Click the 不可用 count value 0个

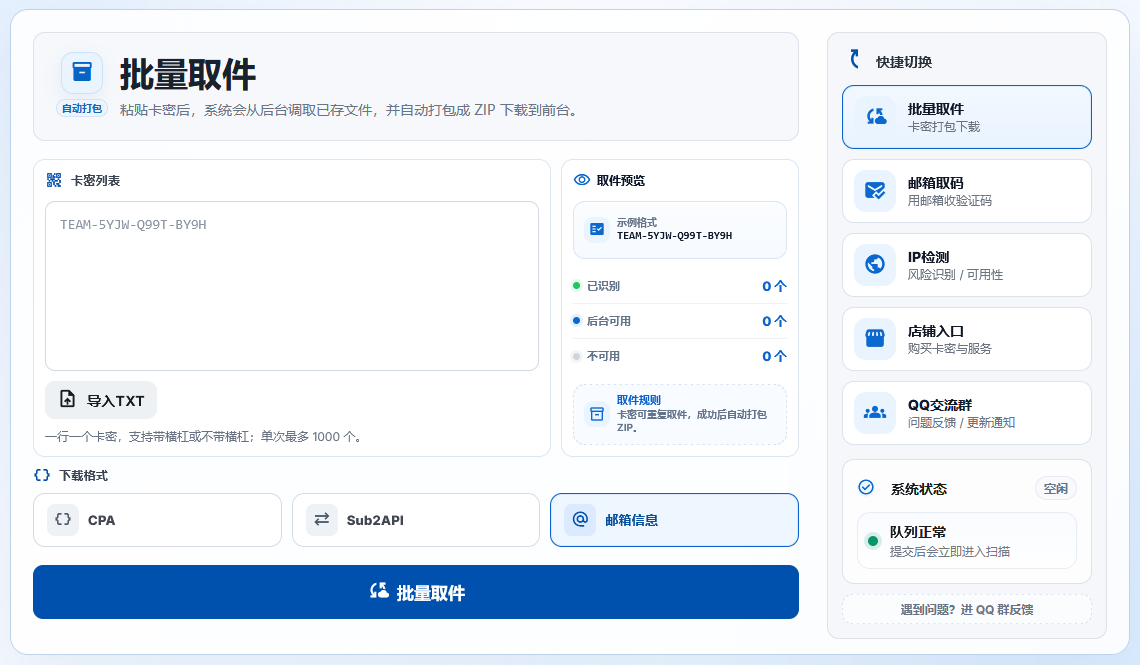tap(774, 356)
